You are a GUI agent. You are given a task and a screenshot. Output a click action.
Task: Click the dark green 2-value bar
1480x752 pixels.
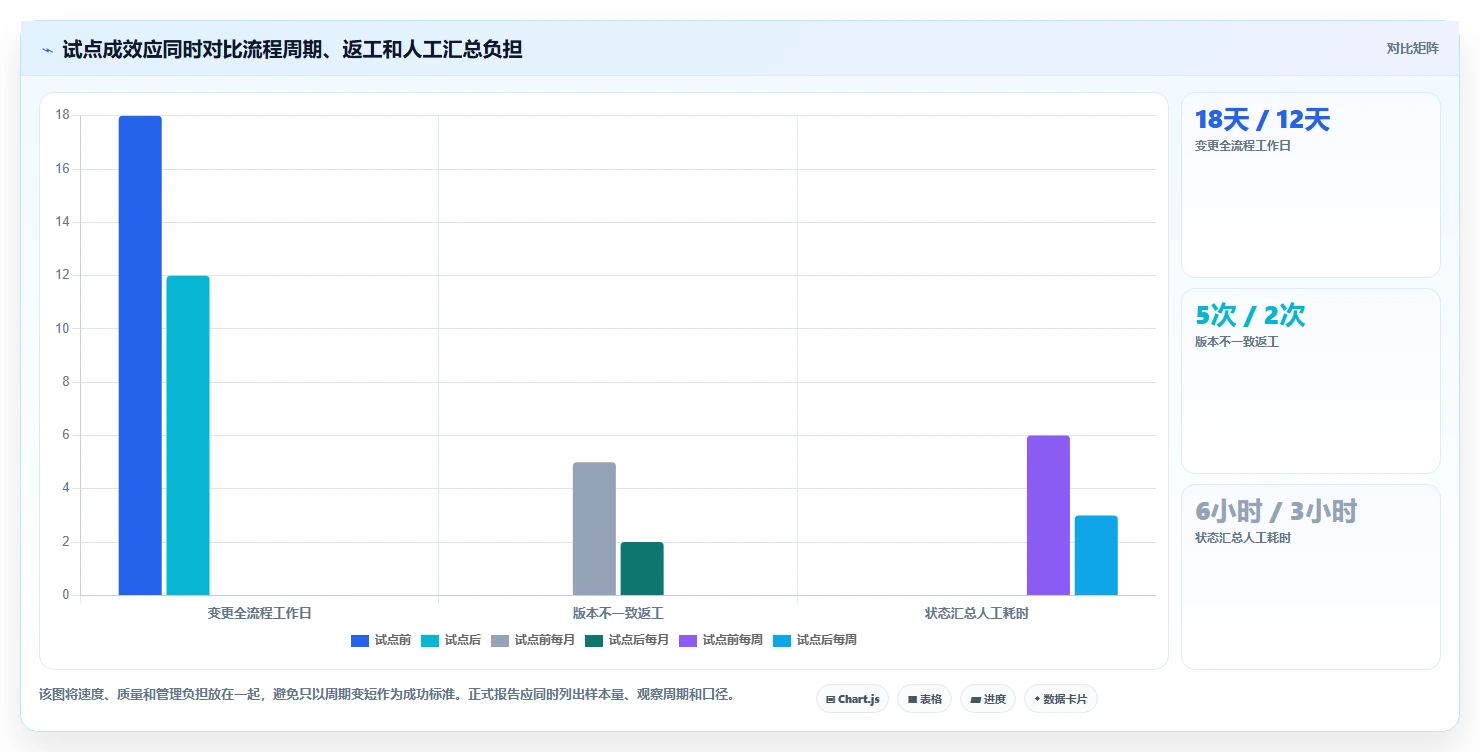coord(642,568)
